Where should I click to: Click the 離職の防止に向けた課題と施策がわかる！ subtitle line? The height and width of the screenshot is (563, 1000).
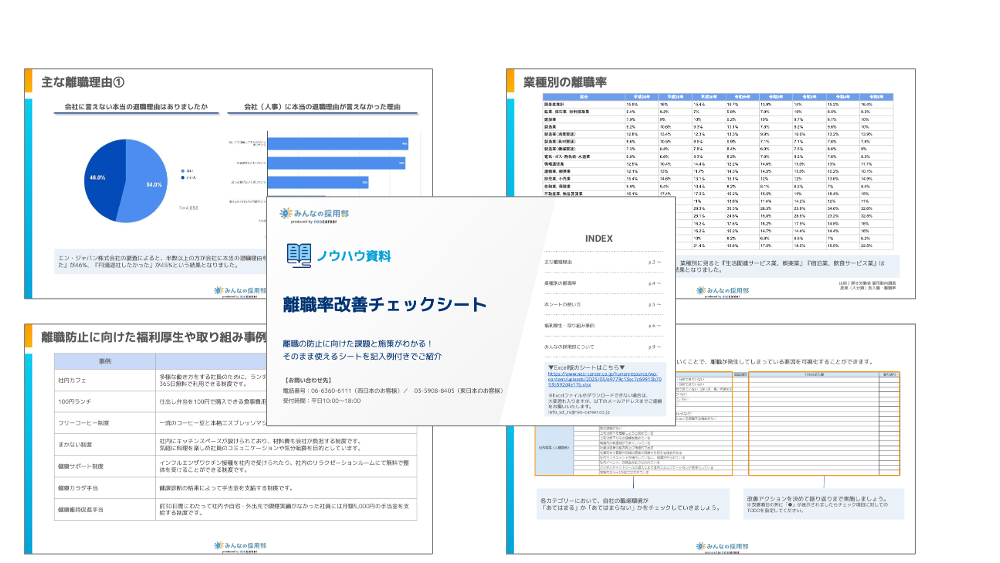point(358,344)
